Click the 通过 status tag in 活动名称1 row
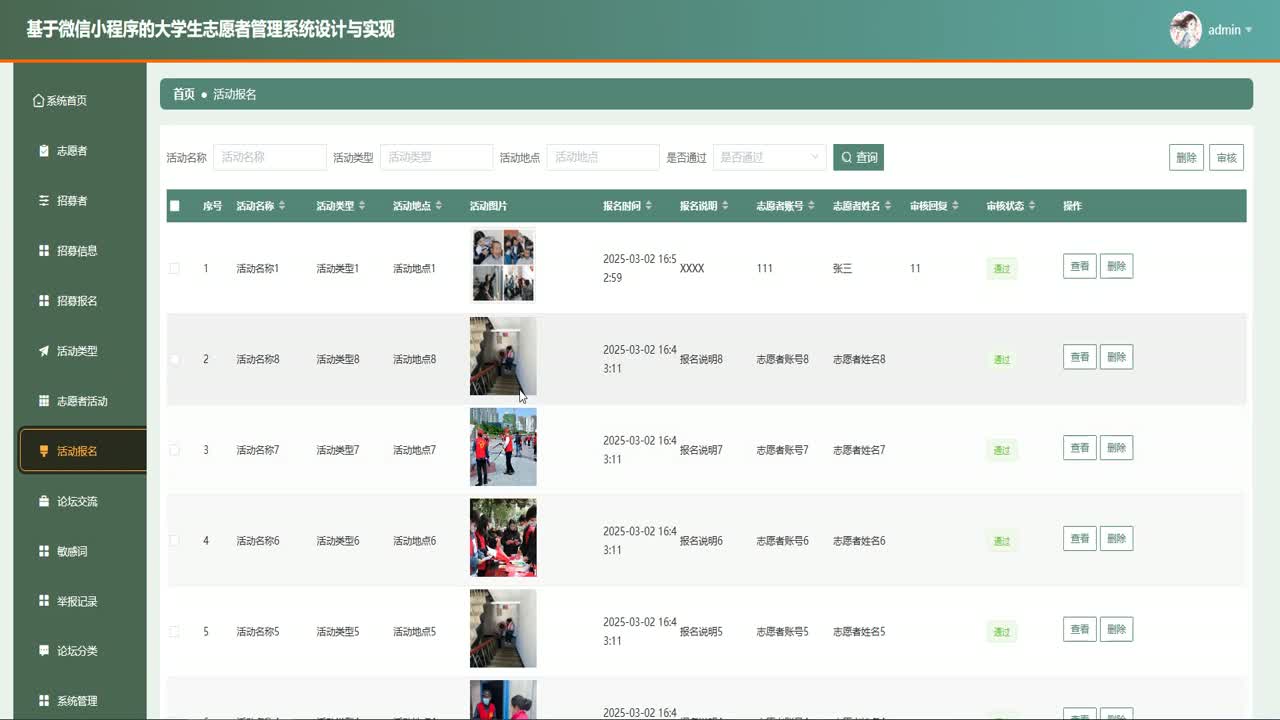Screen dimensions: 1280x720 [1002, 269]
